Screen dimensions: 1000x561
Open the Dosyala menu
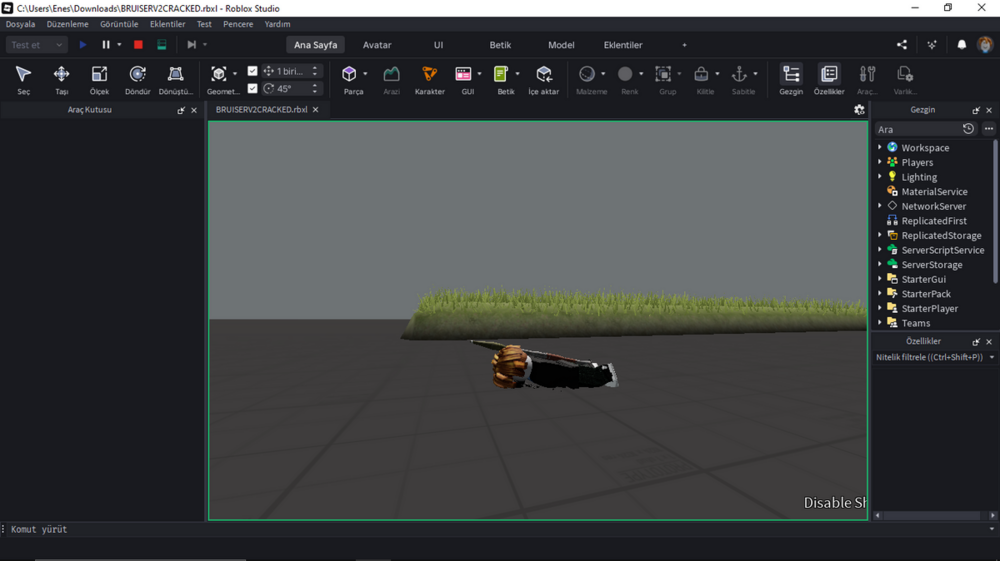tap(20, 24)
